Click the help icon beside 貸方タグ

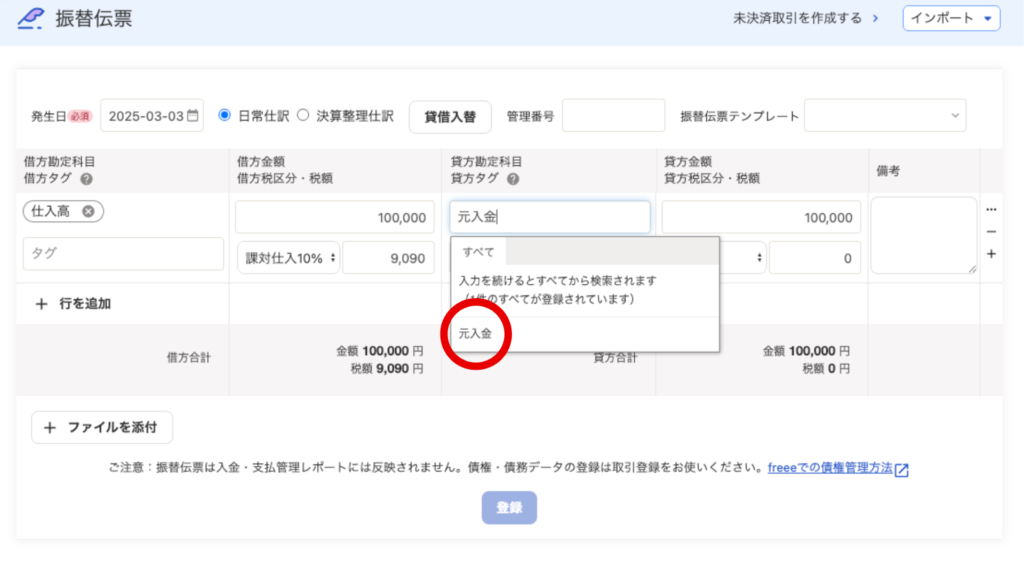click(x=512, y=179)
